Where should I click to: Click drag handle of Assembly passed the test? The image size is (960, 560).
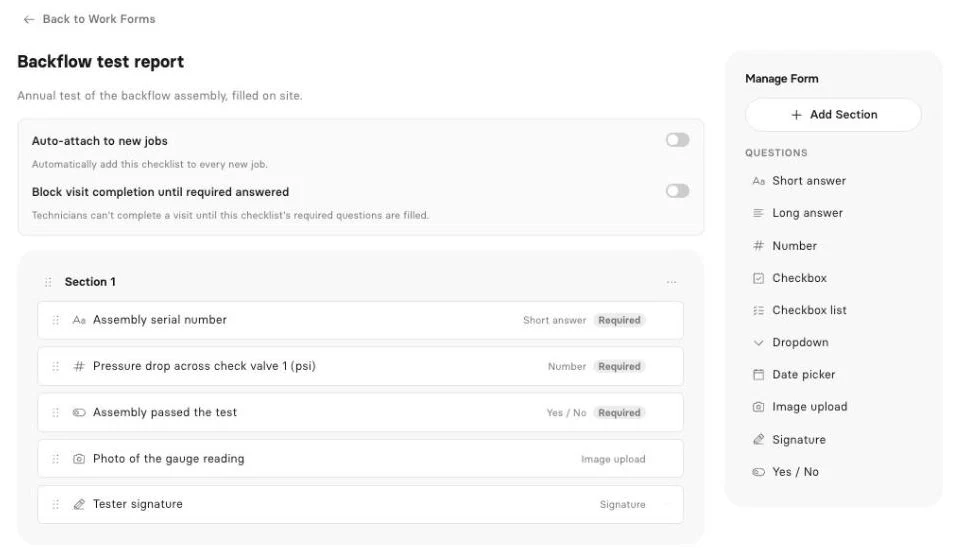tap(56, 413)
